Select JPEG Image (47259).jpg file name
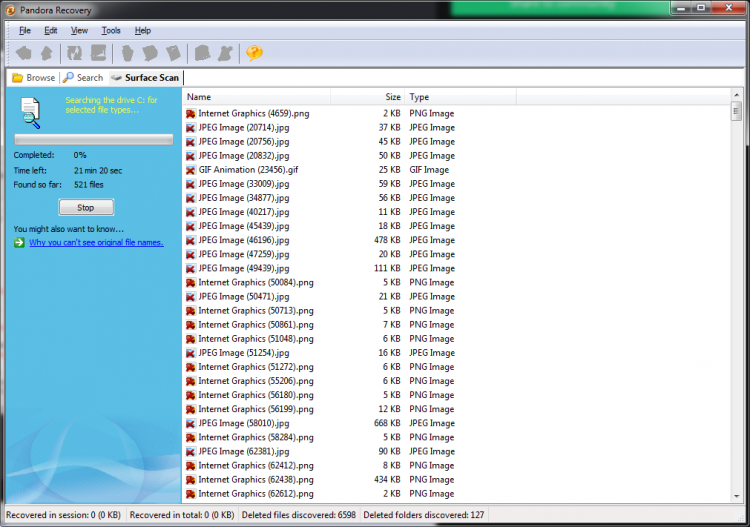This screenshot has width=750, height=527. 244,254
